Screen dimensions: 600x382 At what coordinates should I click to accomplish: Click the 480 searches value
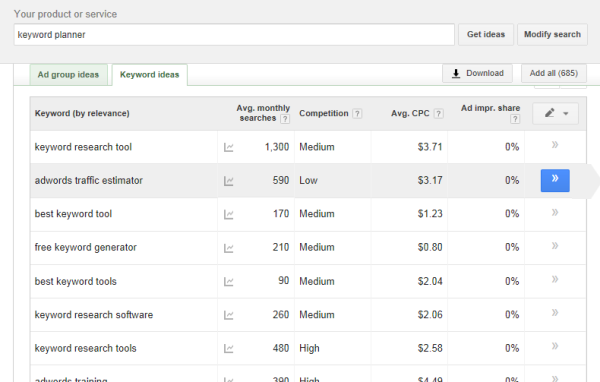pyautogui.click(x=280, y=348)
